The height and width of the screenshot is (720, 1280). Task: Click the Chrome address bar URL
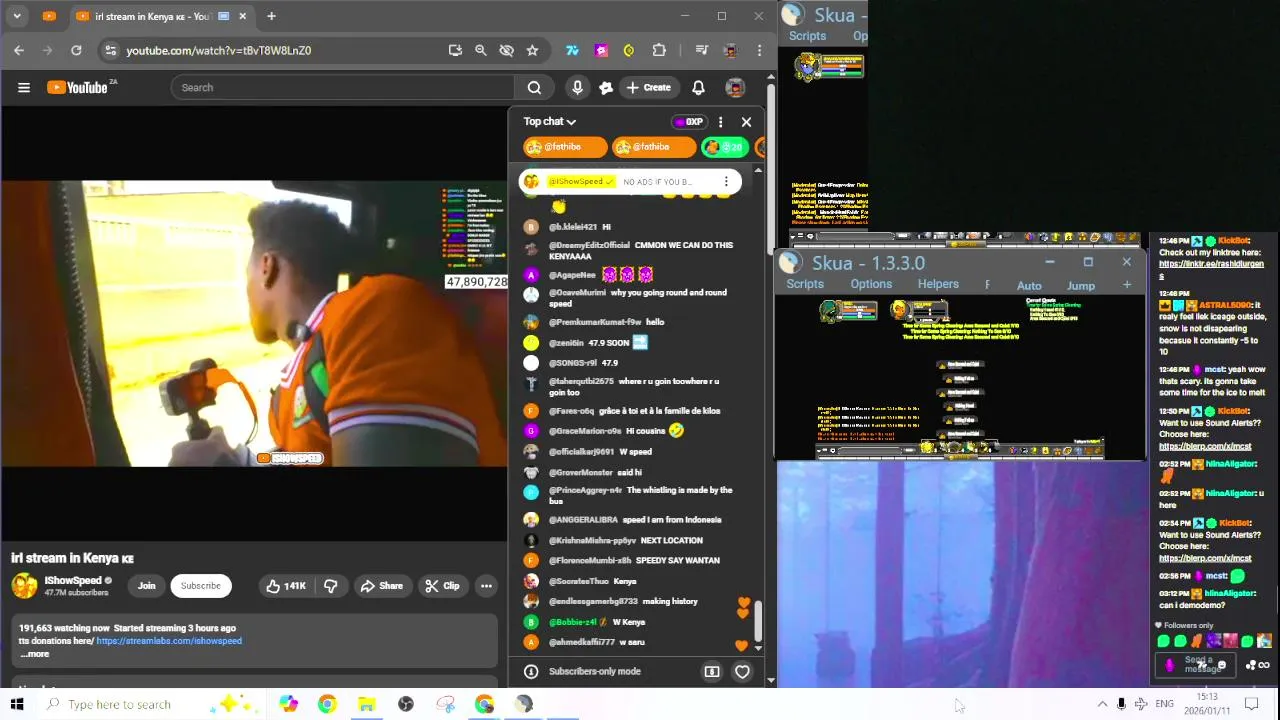(219, 50)
